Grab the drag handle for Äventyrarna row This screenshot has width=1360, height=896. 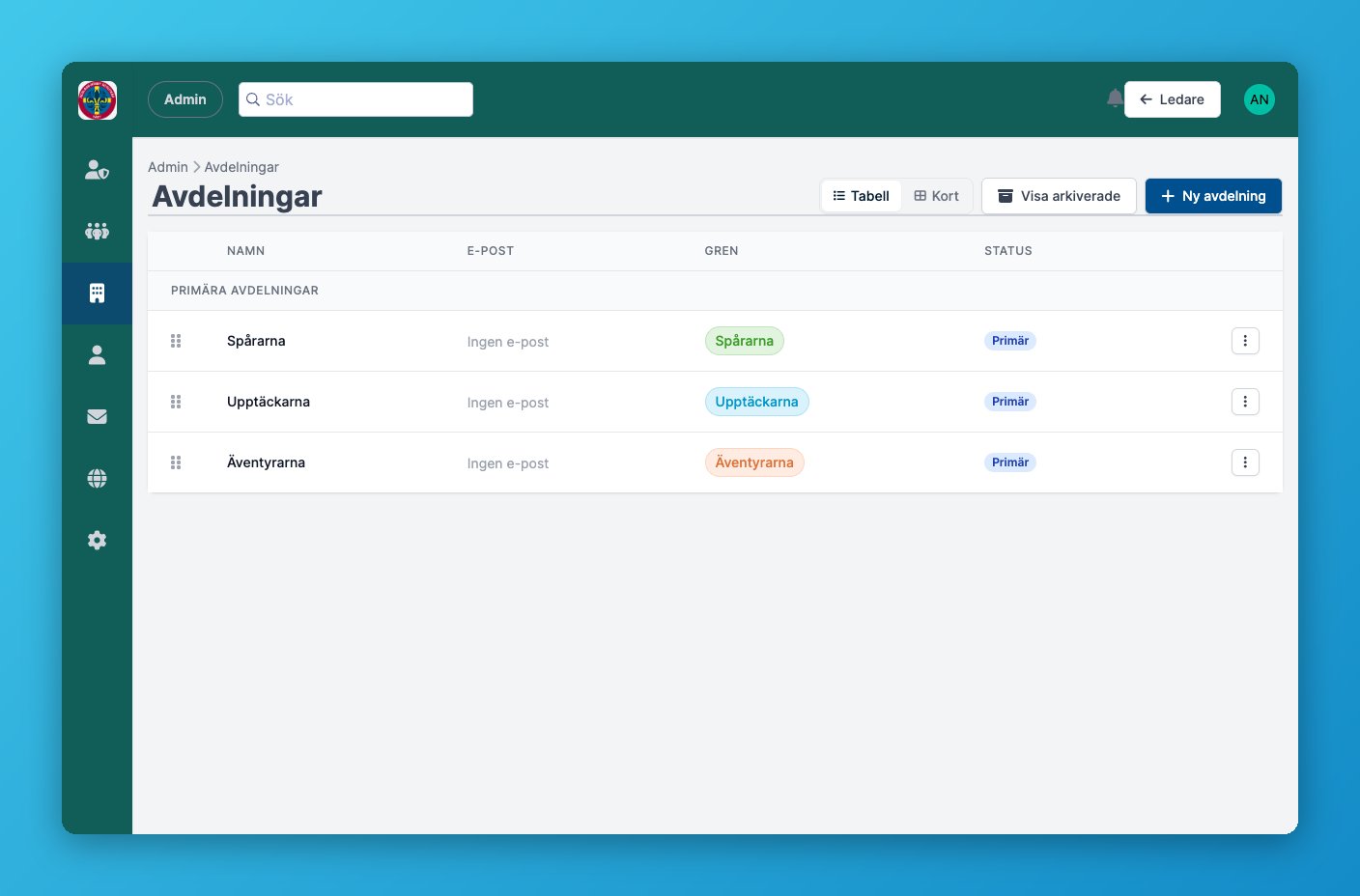click(176, 462)
